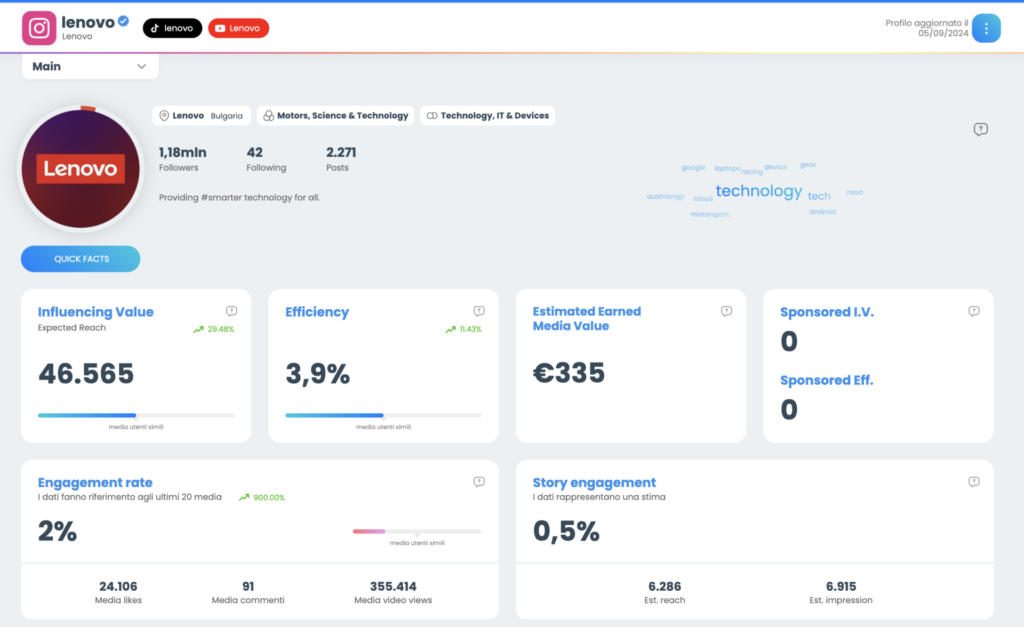Click the QUICK FACTS button
The height and width of the screenshot is (627, 1024).
coord(80,259)
